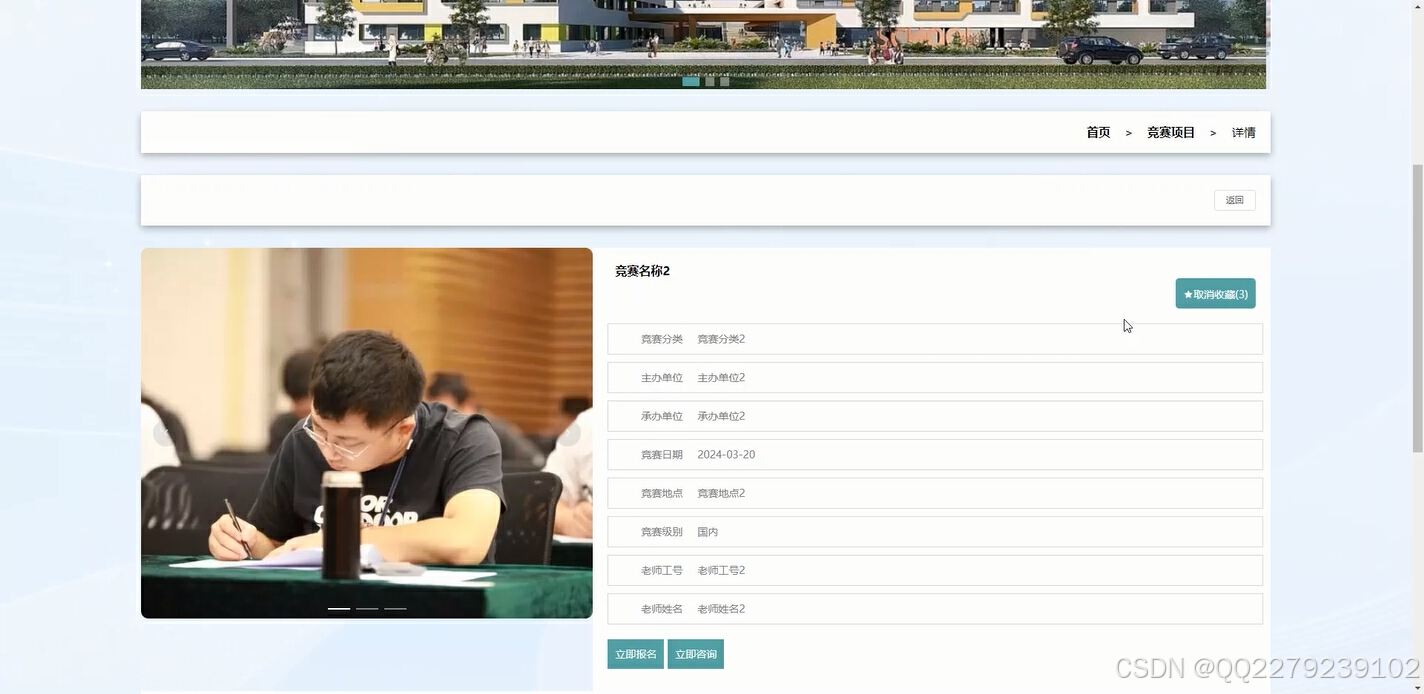Click the middle dash indicator below the photo
Screen dimensions: 1424x694
(x=366, y=607)
